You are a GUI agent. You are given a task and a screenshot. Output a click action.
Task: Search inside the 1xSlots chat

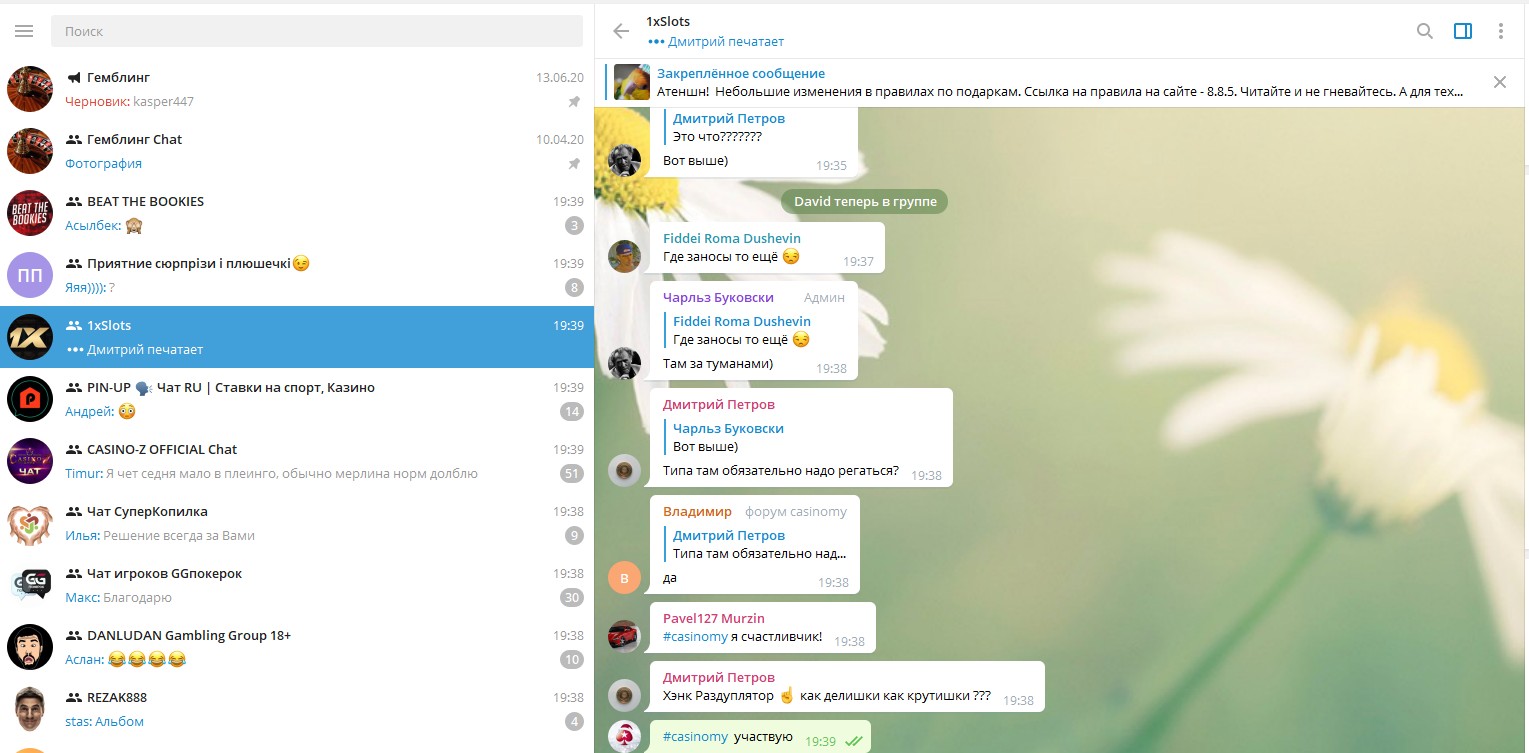pyautogui.click(x=1425, y=31)
